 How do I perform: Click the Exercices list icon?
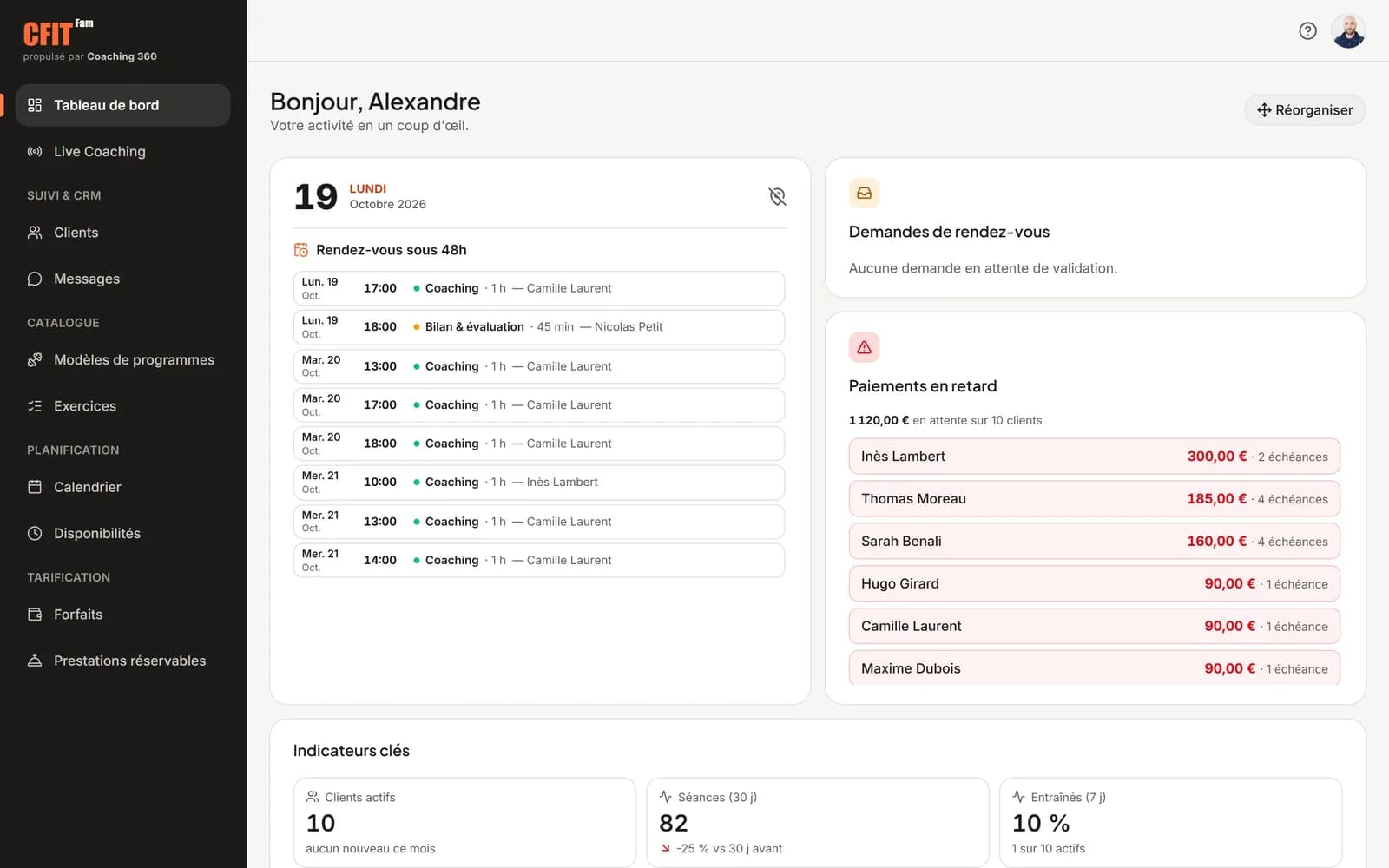click(35, 406)
